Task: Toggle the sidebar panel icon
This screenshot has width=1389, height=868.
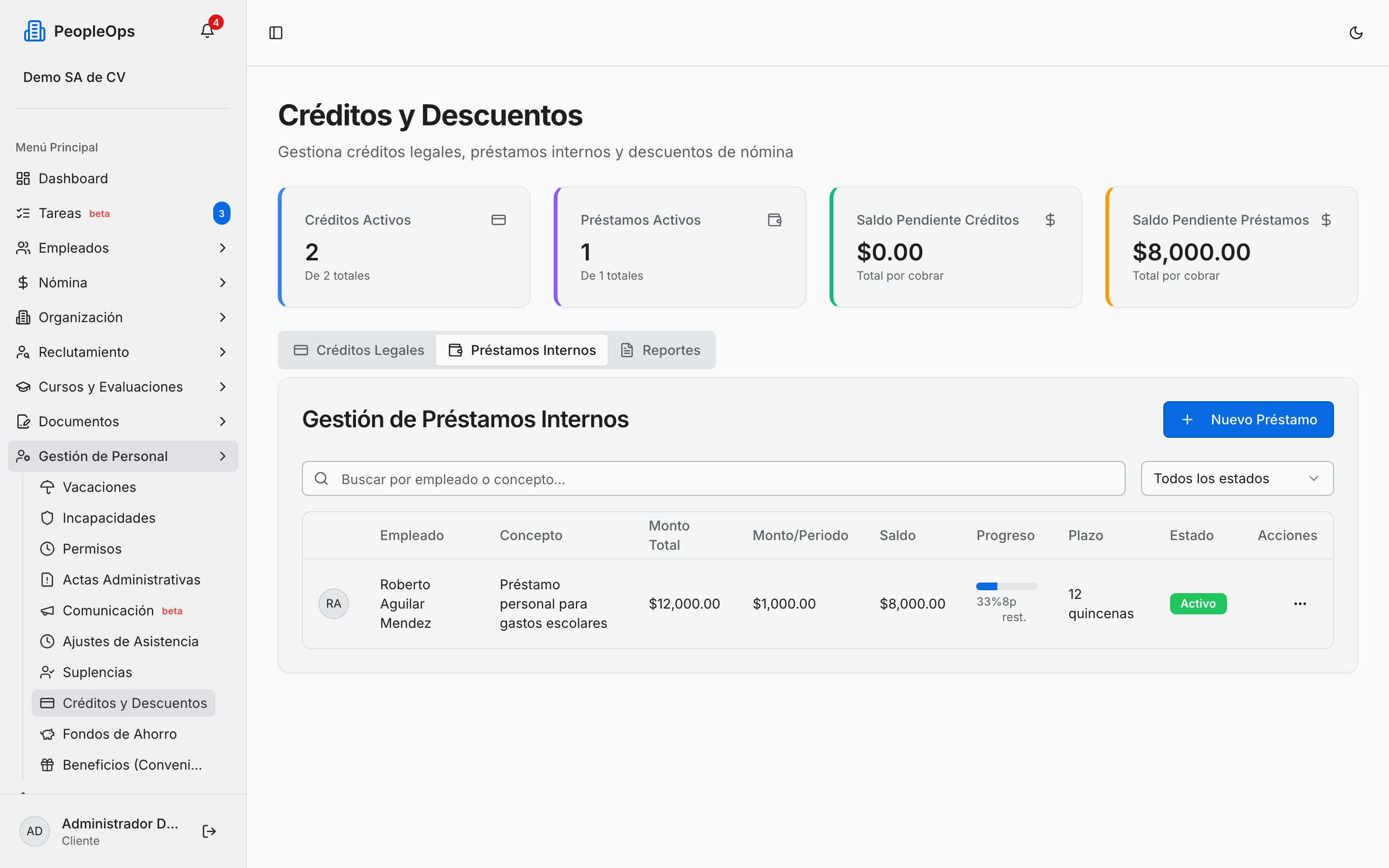Action: click(x=276, y=33)
